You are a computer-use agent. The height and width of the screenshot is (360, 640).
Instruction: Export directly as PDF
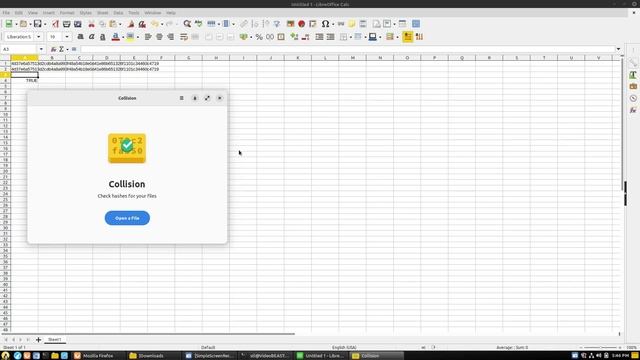[x=55, y=24]
